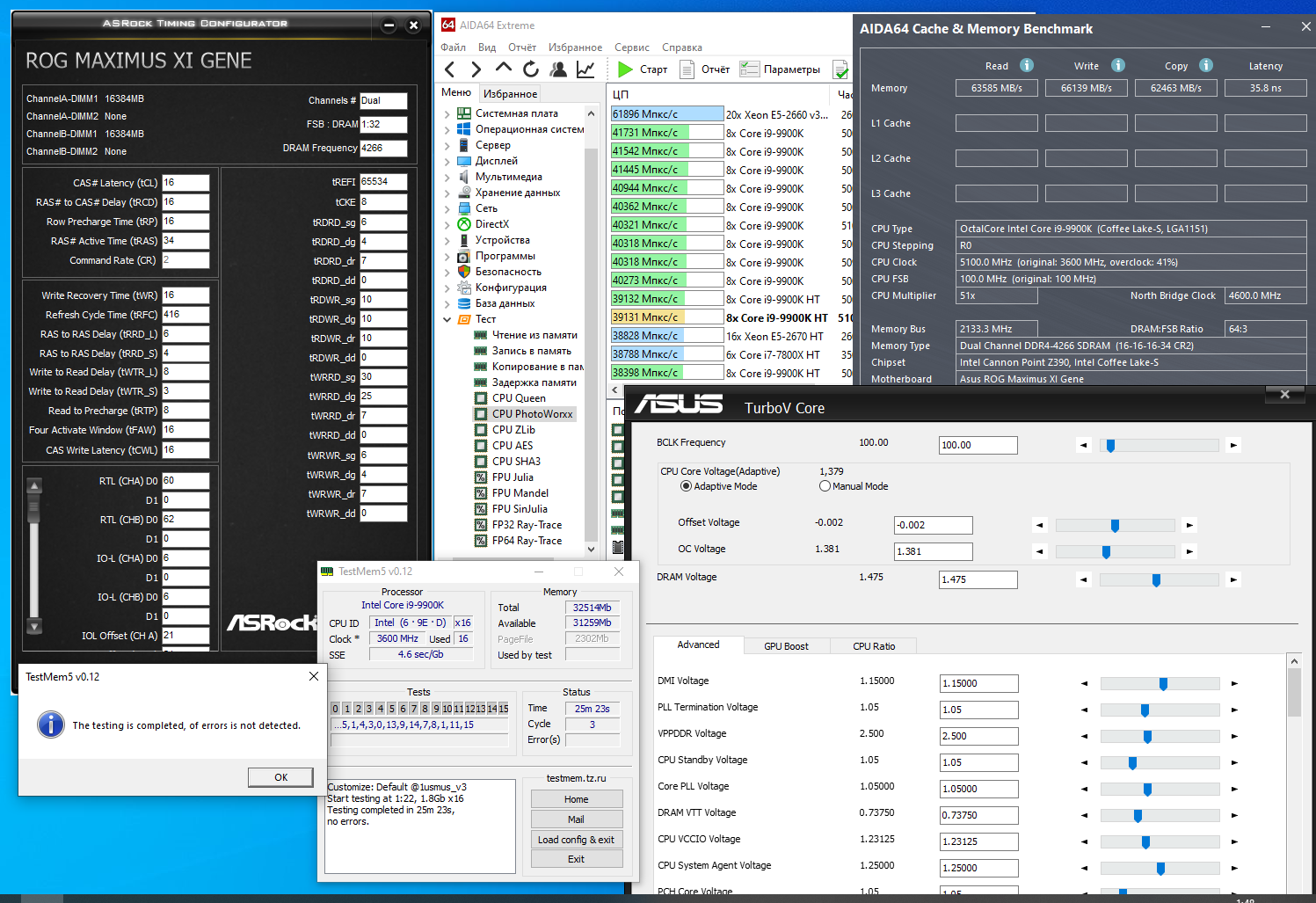Click the OC Voltage input field

pos(934,551)
